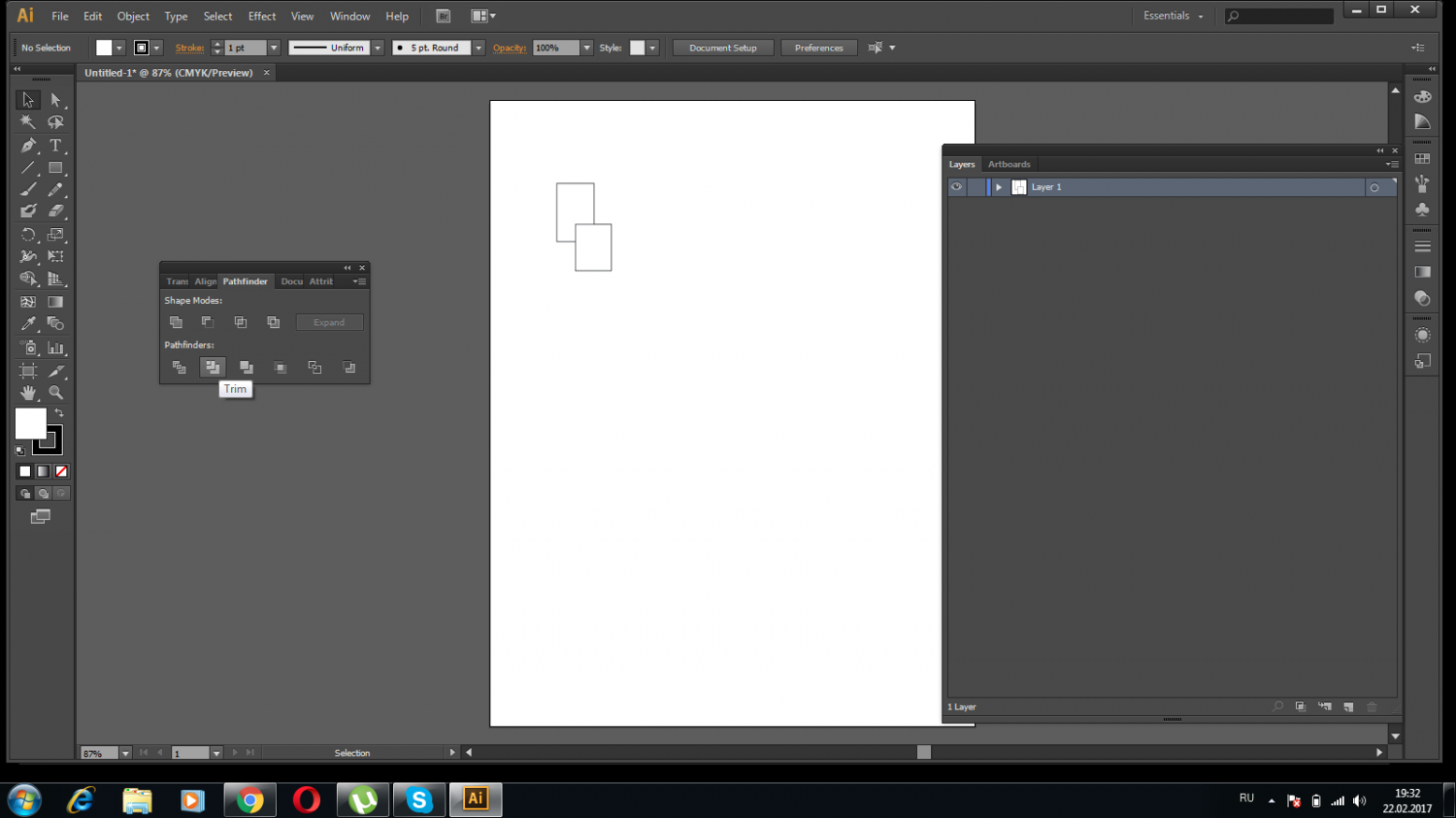1456x818 pixels.
Task: Select the Type tool
Action: click(x=55, y=146)
